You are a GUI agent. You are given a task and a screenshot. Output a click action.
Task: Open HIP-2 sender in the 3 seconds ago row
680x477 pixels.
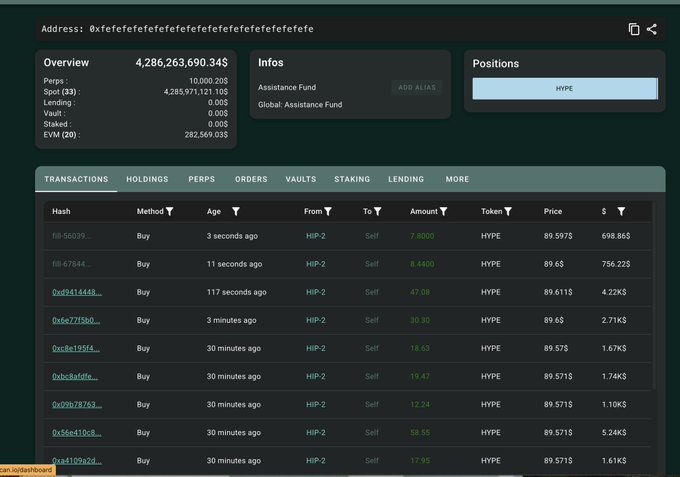316,236
